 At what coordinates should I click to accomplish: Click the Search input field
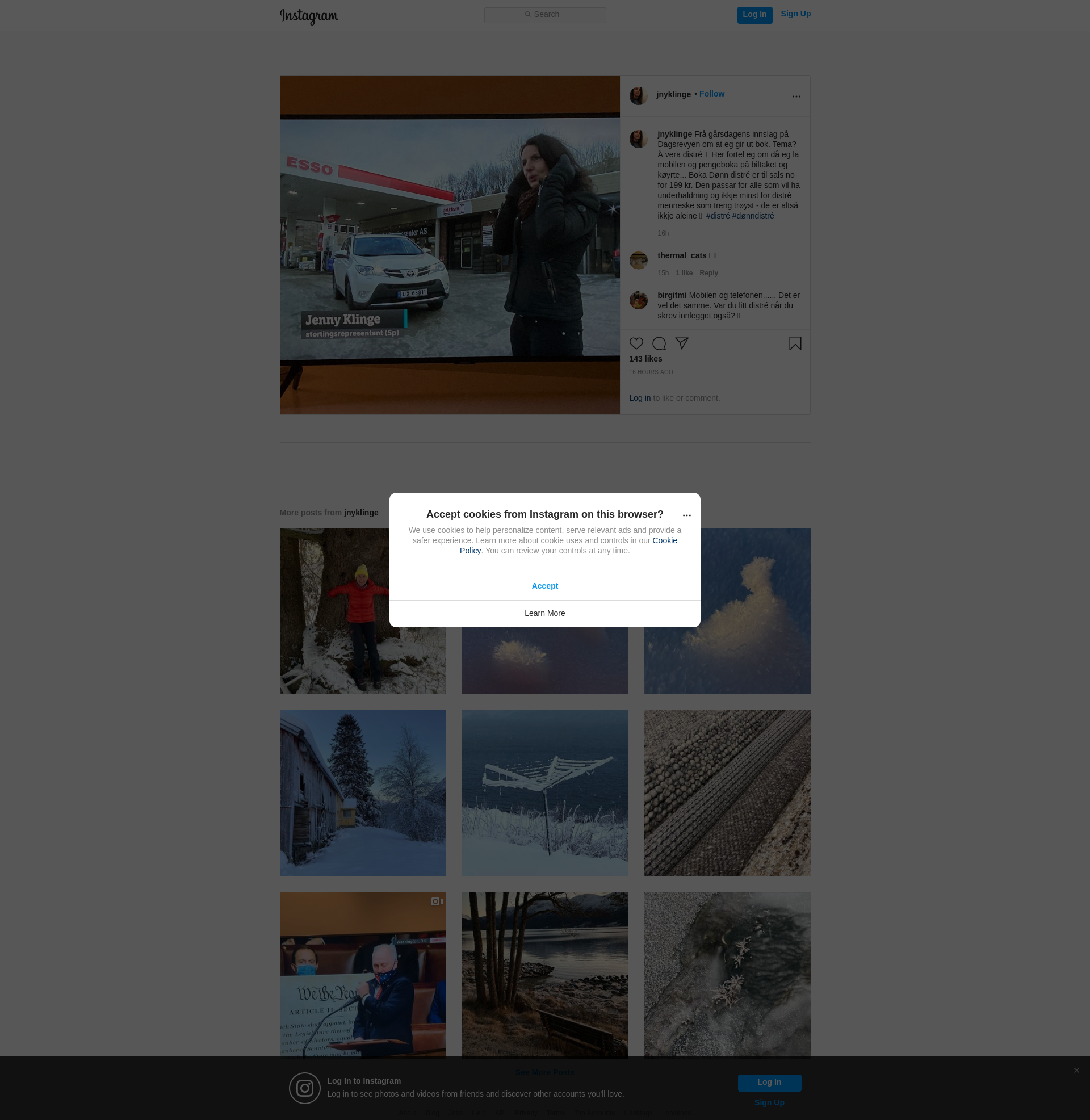(545, 15)
